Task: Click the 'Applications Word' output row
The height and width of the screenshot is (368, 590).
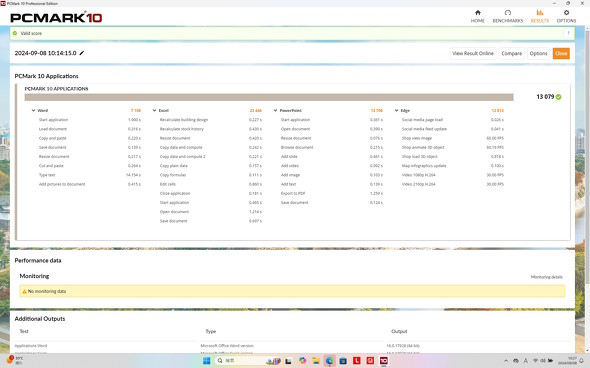Action: [x=292, y=346]
